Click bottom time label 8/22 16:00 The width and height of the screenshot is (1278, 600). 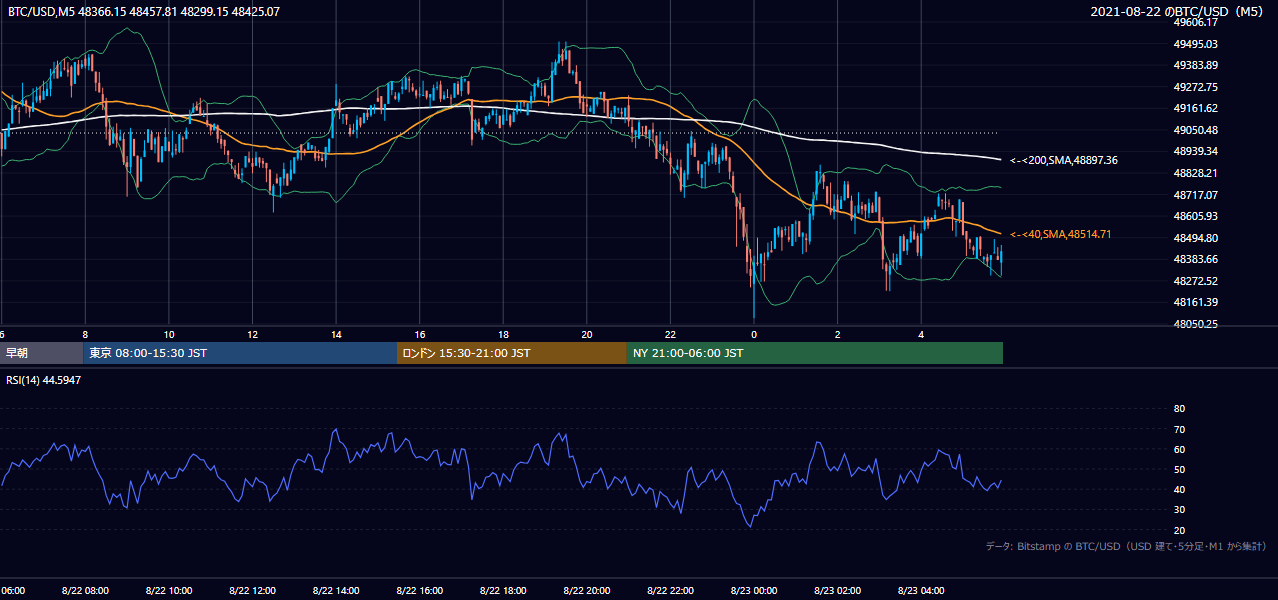[419, 590]
